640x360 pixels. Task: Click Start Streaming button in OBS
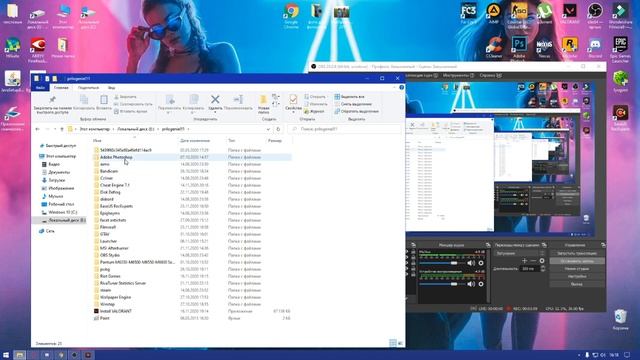(577, 253)
